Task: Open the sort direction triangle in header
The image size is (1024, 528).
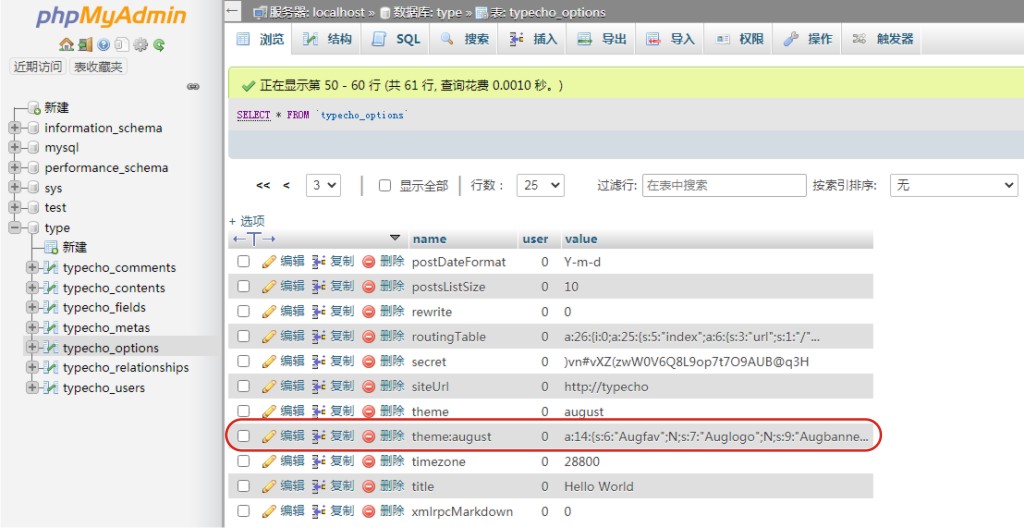Action: pyautogui.click(x=394, y=238)
